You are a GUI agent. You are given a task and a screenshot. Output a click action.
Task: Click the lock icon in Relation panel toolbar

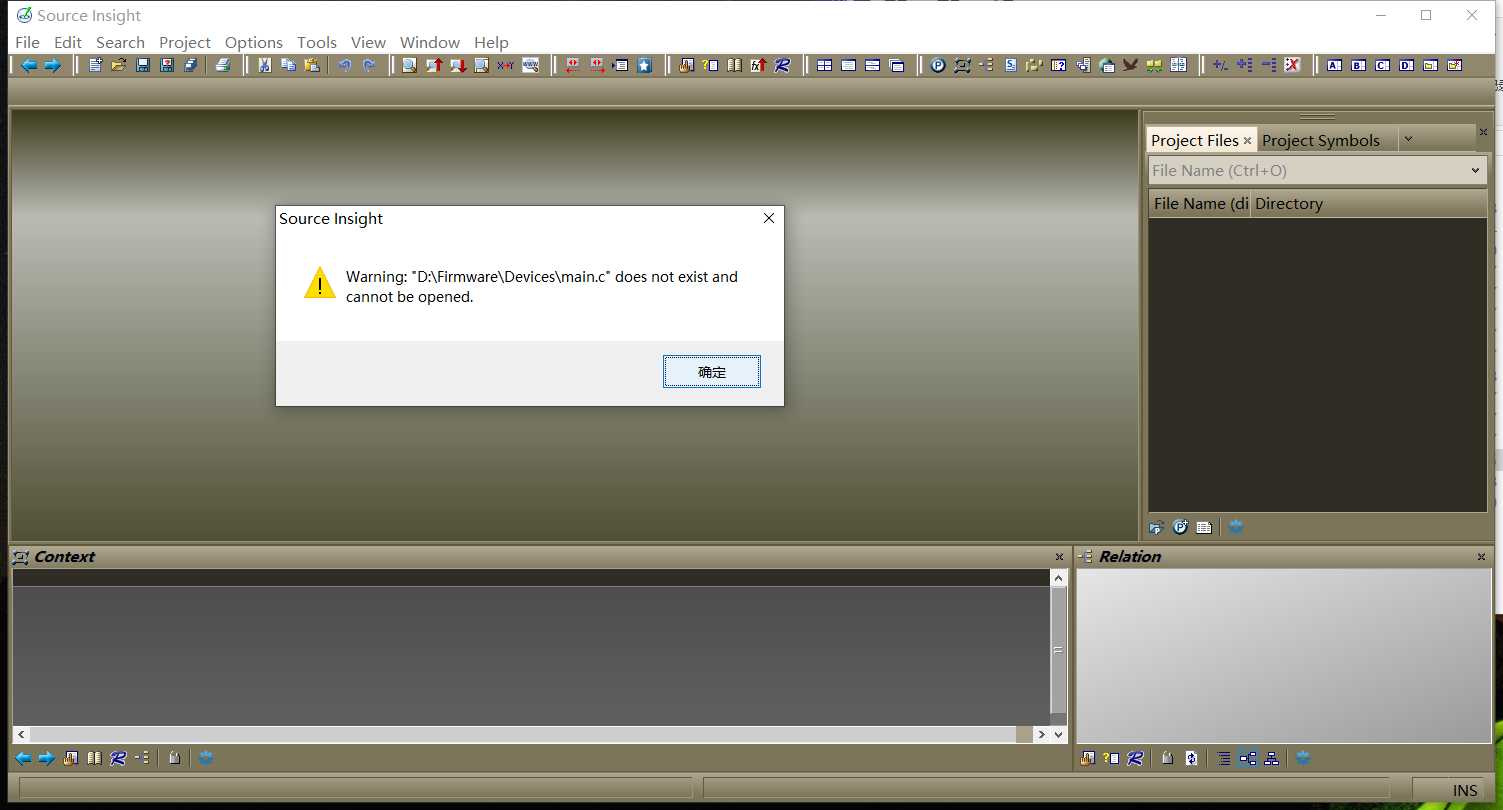[1167, 758]
